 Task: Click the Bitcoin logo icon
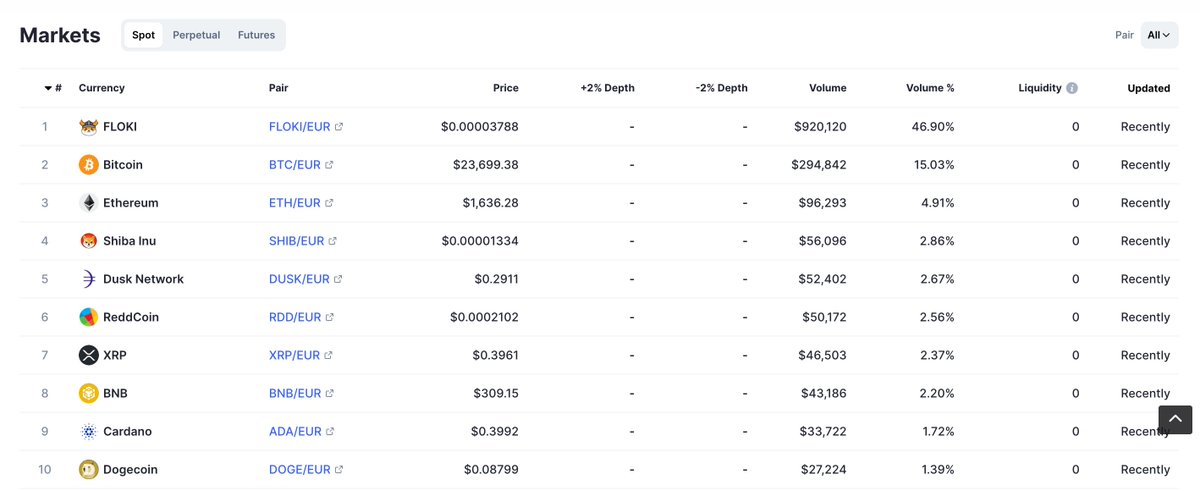(x=89, y=165)
